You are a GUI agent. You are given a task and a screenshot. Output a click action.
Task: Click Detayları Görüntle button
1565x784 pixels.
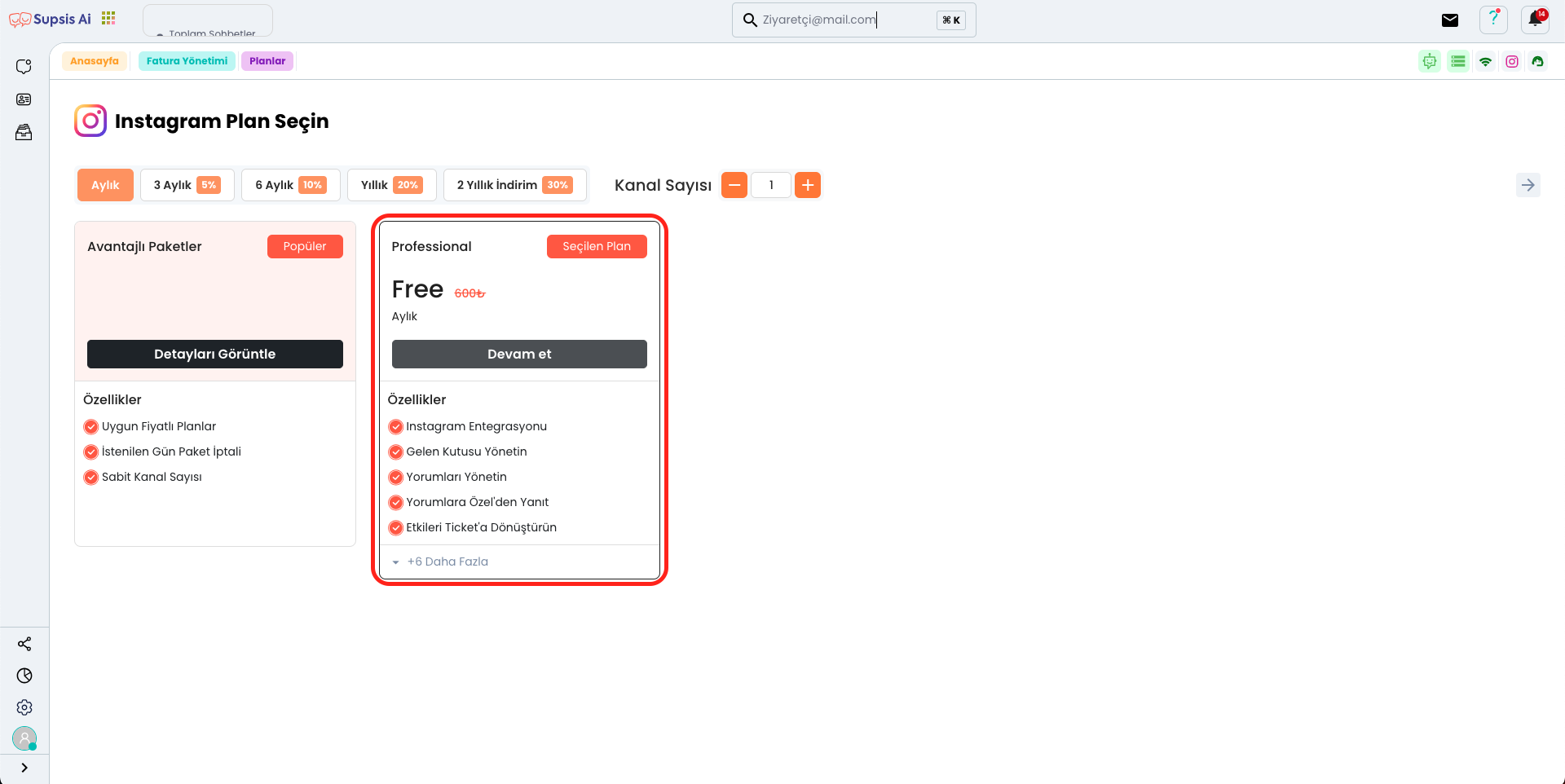(215, 354)
